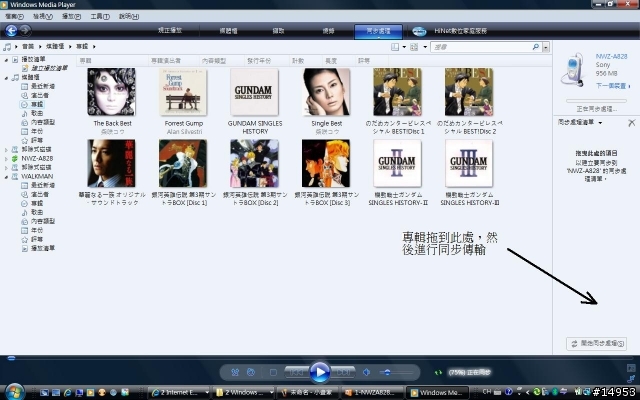Select 最近新增 under 媒體櫃 library
This screenshot has height=400, width=640.
point(43,86)
